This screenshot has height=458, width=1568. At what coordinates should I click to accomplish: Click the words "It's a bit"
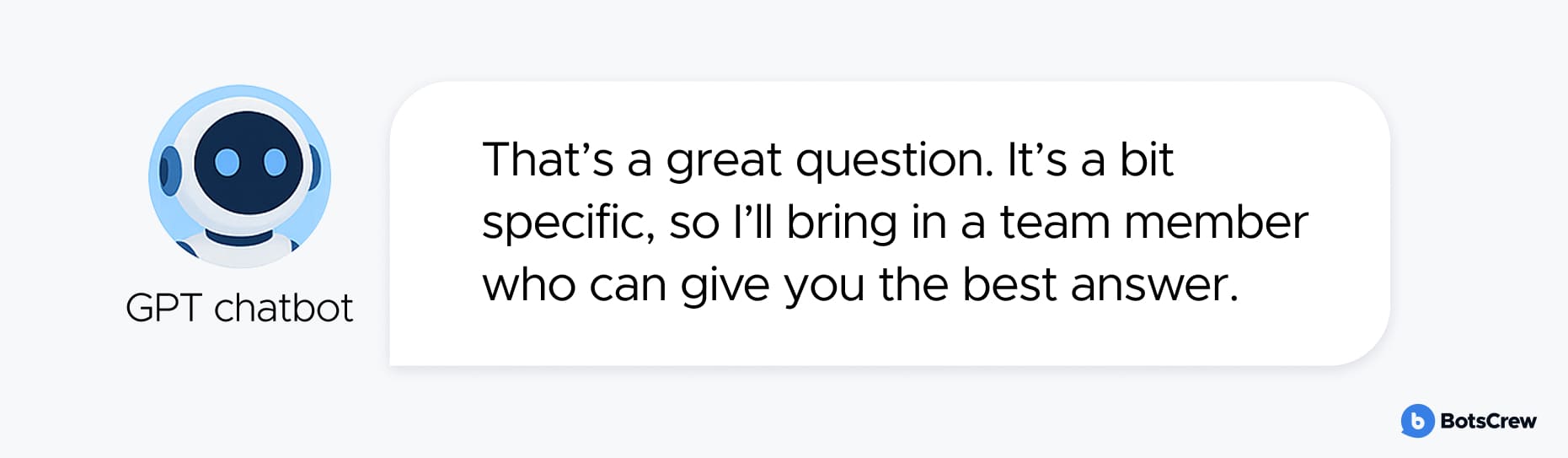[1090, 160]
